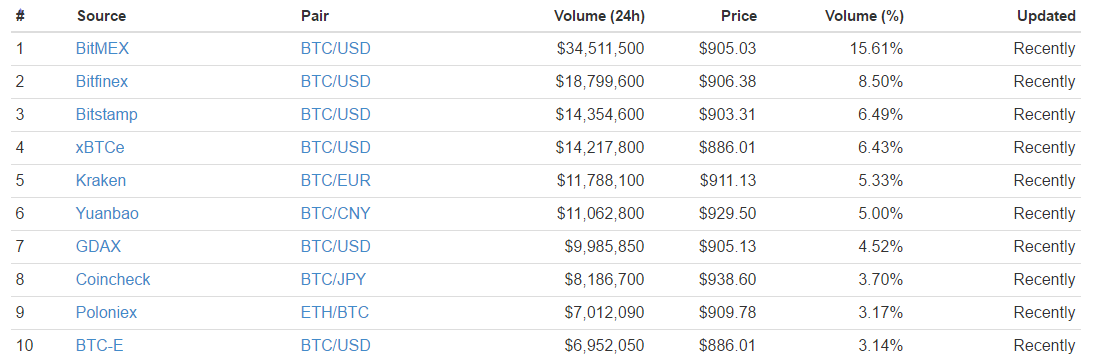Sort by the Updated column header
Viewport: 1101px width, 361px height.
tap(1046, 15)
